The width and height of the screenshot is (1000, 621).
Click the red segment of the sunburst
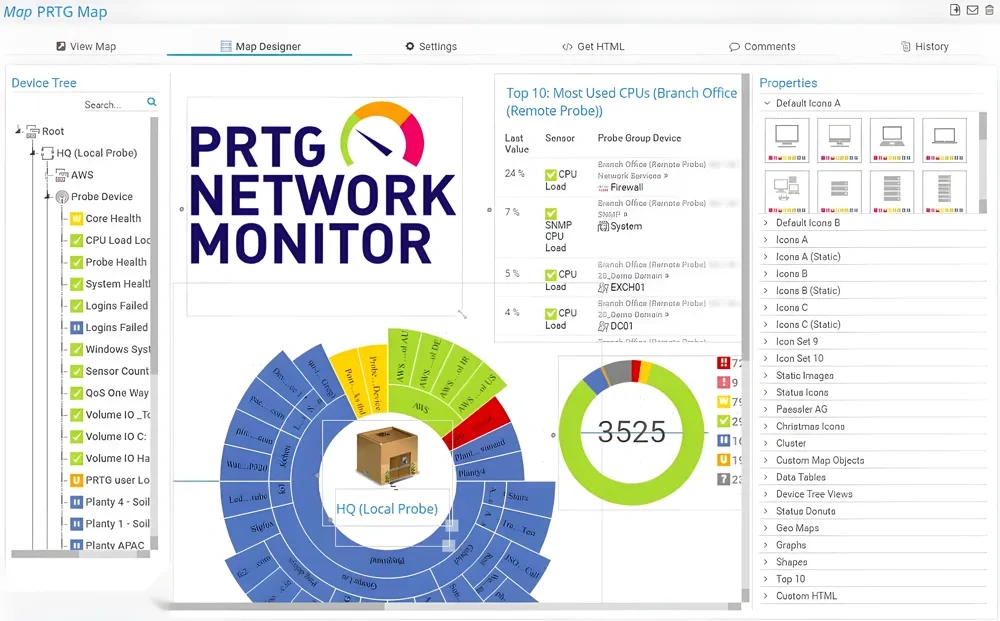(477, 423)
